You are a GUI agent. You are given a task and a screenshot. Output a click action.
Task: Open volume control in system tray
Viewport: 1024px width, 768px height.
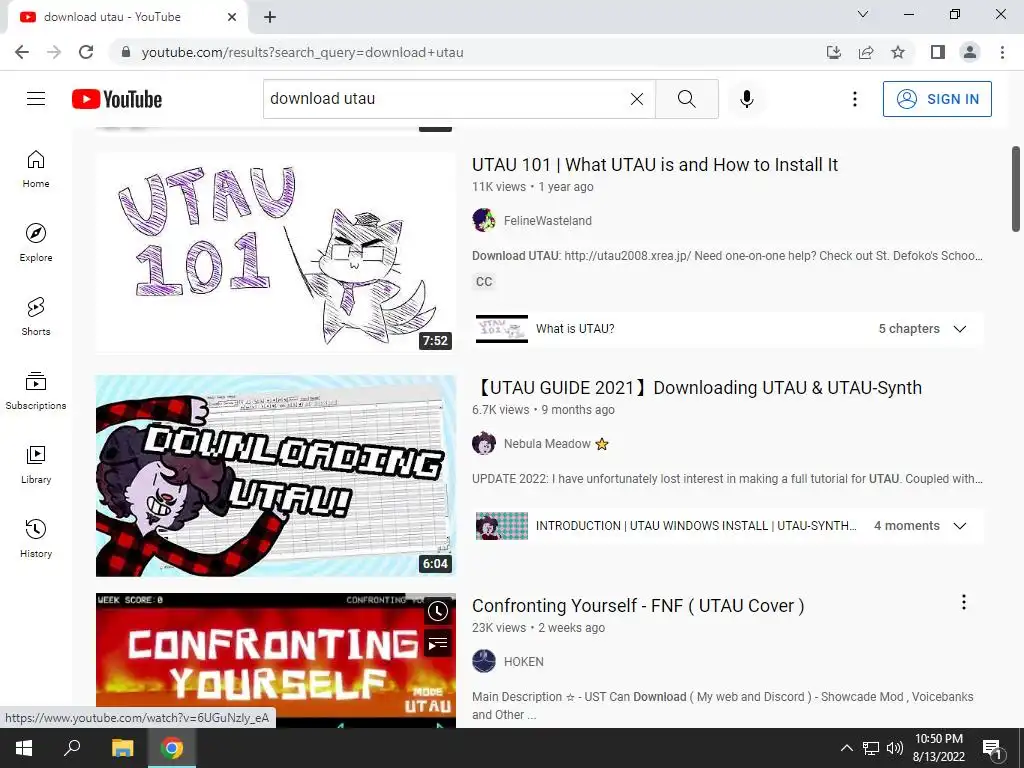click(895, 748)
